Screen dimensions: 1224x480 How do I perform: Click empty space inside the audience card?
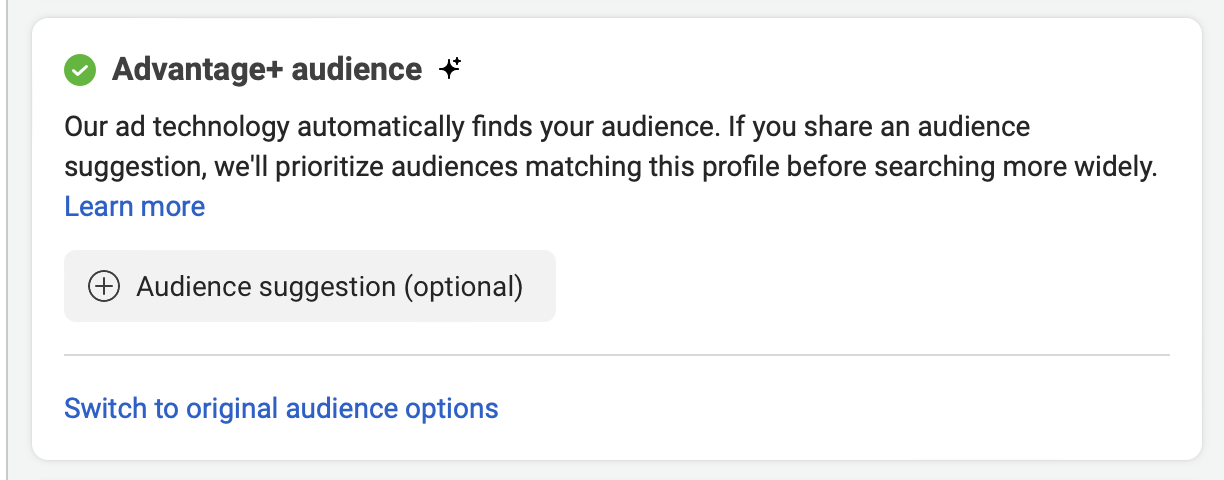pyautogui.click(x=850, y=290)
